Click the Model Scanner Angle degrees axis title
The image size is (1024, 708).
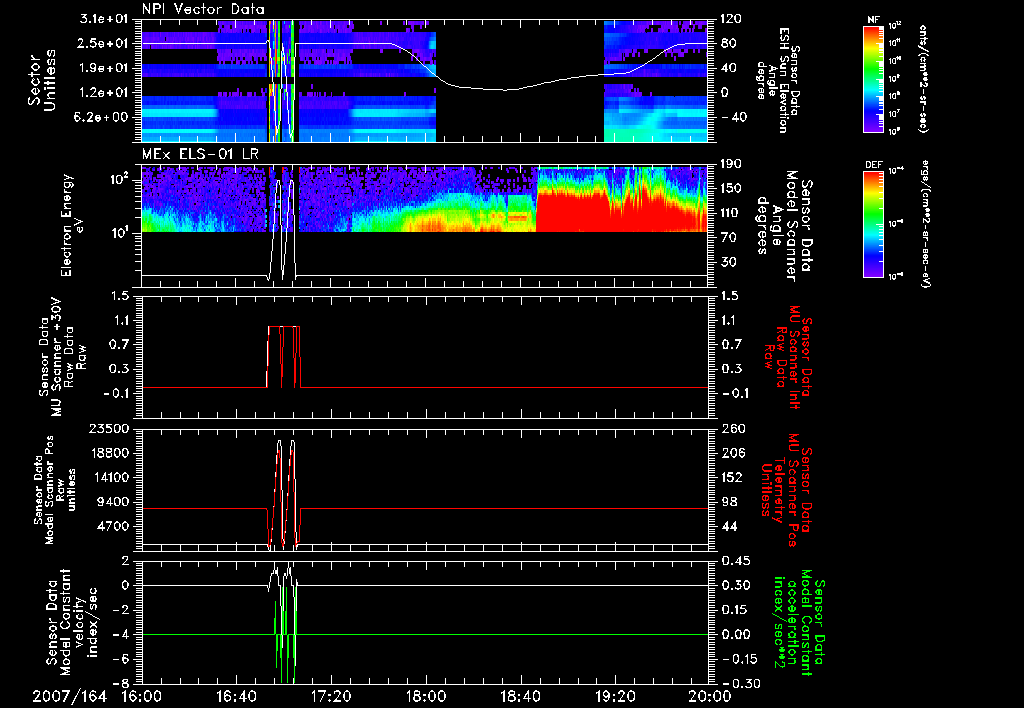pyautogui.click(x=786, y=225)
